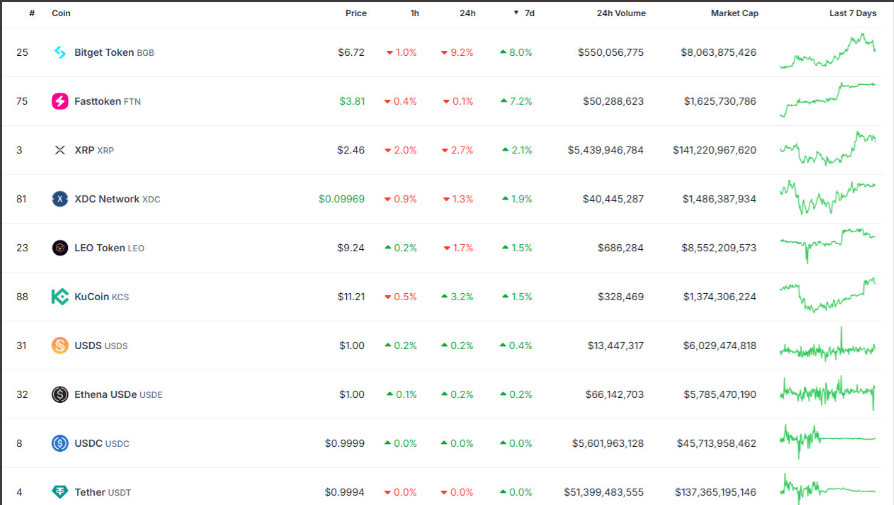Screen dimensions: 894x505
Task: Click Bitget Token 7d change 8.0%
Action: 516,52
